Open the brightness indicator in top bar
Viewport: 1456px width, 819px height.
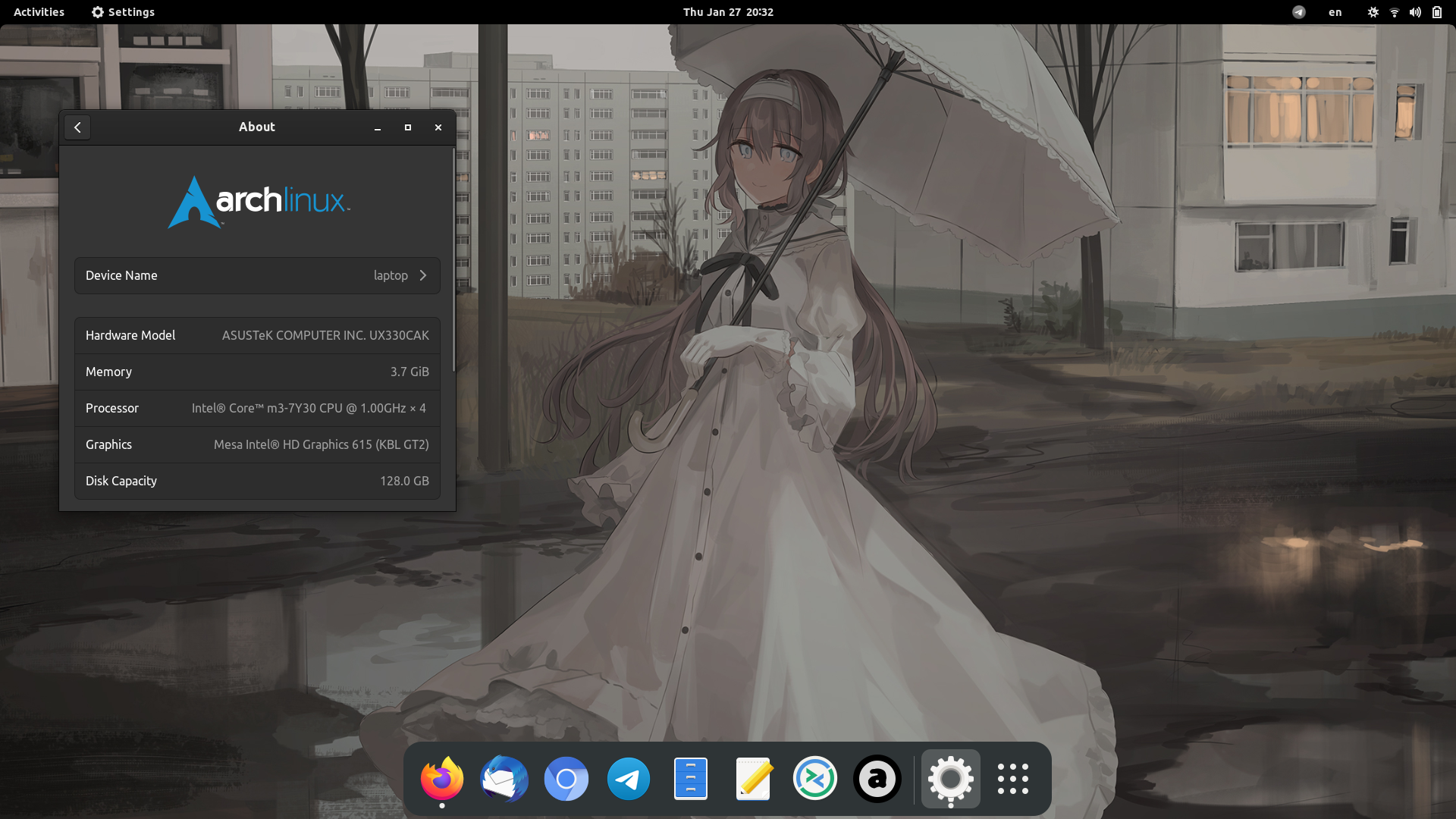coord(1373,12)
